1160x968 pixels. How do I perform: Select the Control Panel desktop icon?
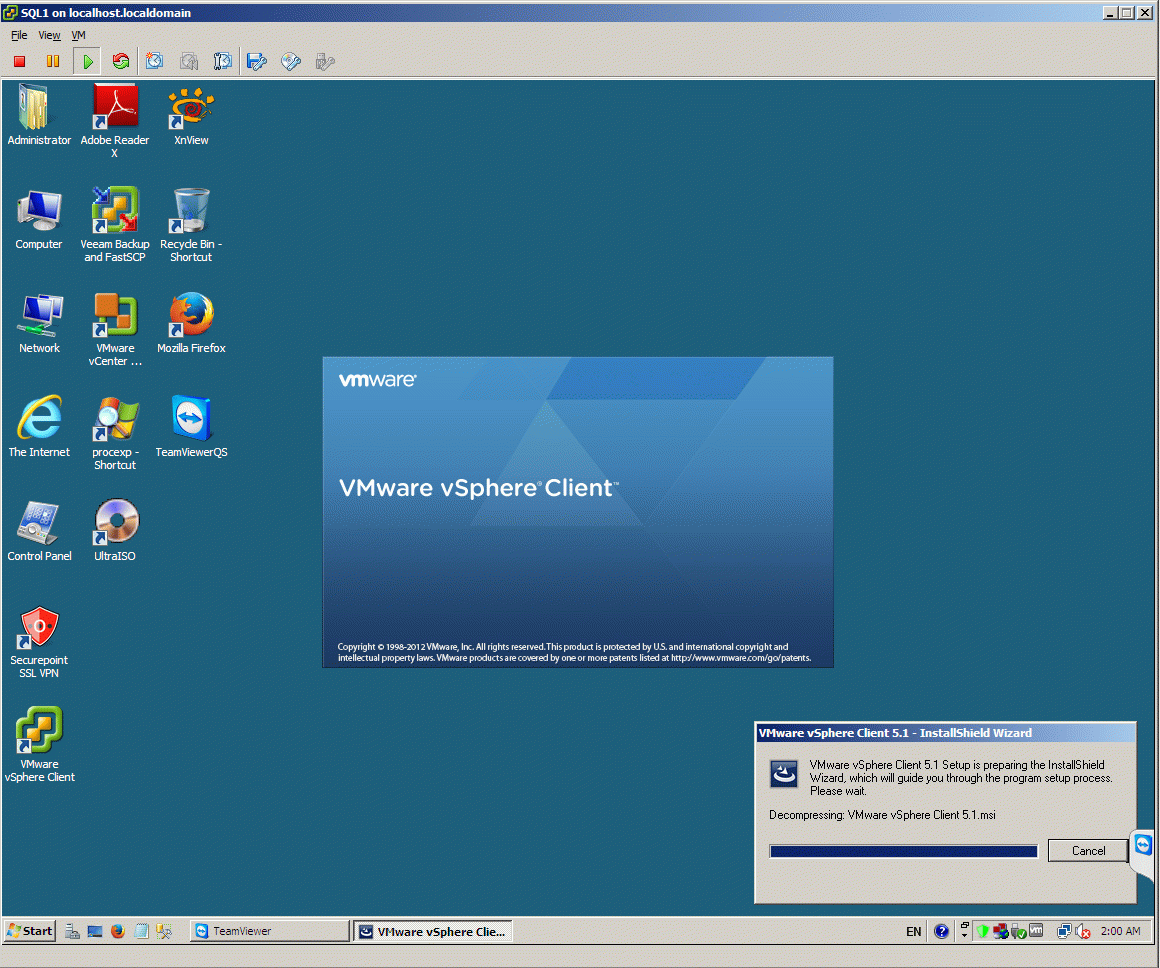pos(39,531)
